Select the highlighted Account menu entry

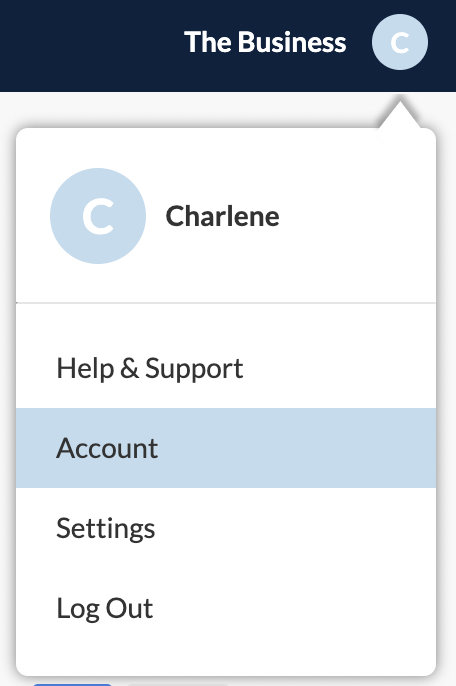(x=226, y=448)
